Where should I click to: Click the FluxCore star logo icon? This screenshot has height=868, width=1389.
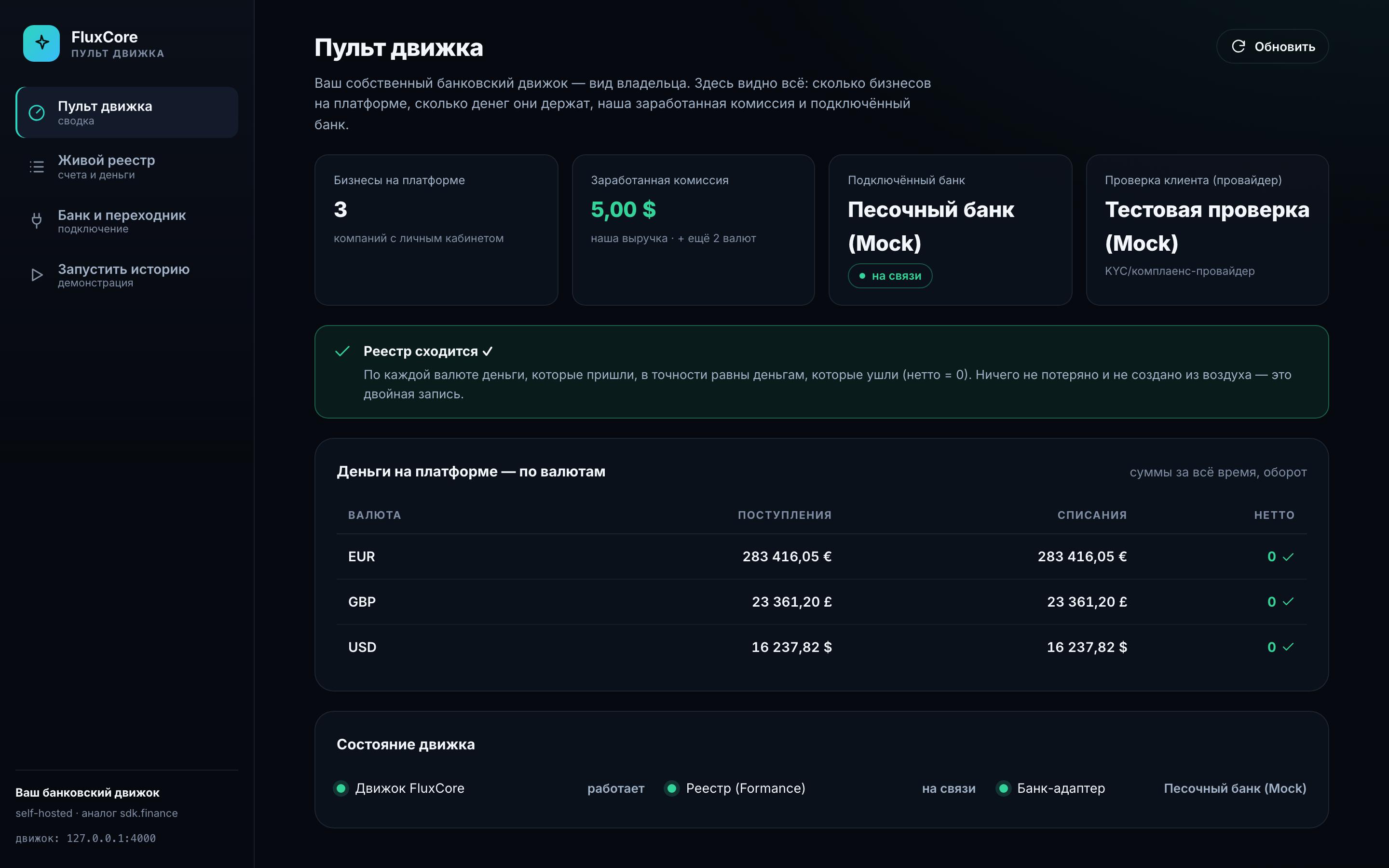pyautogui.click(x=41, y=43)
